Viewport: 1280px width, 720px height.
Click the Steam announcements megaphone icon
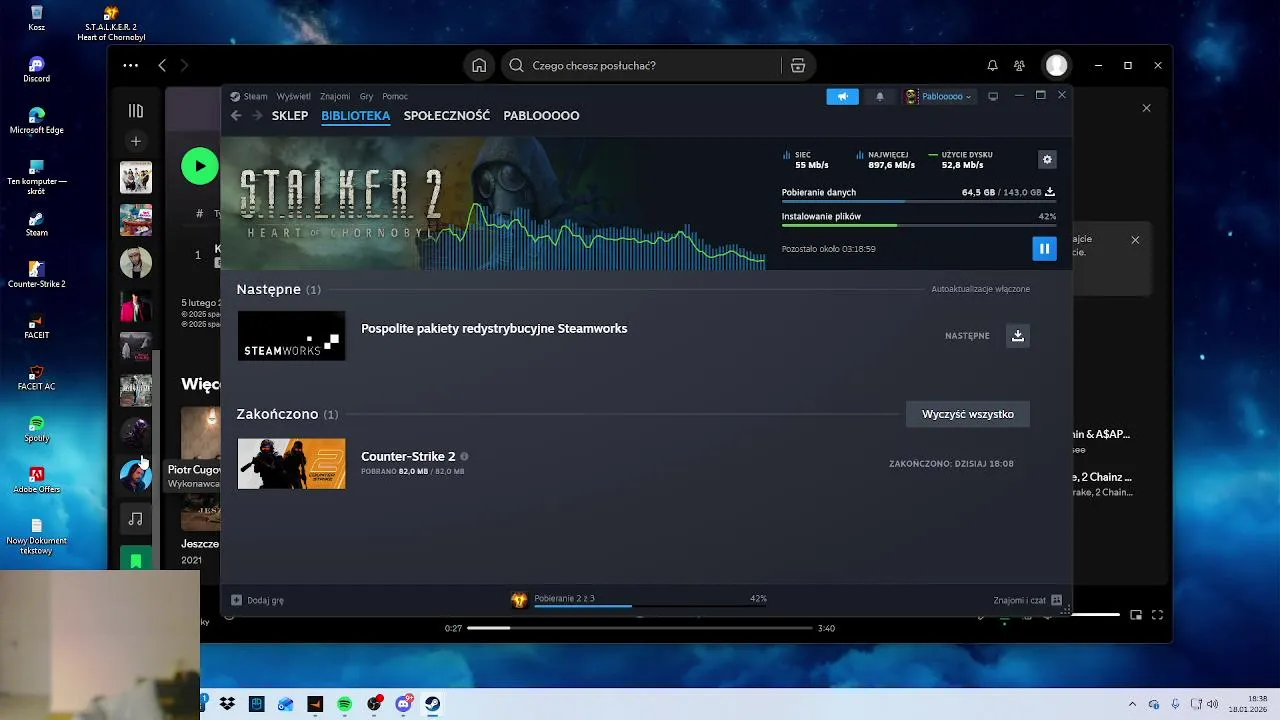click(842, 96)
